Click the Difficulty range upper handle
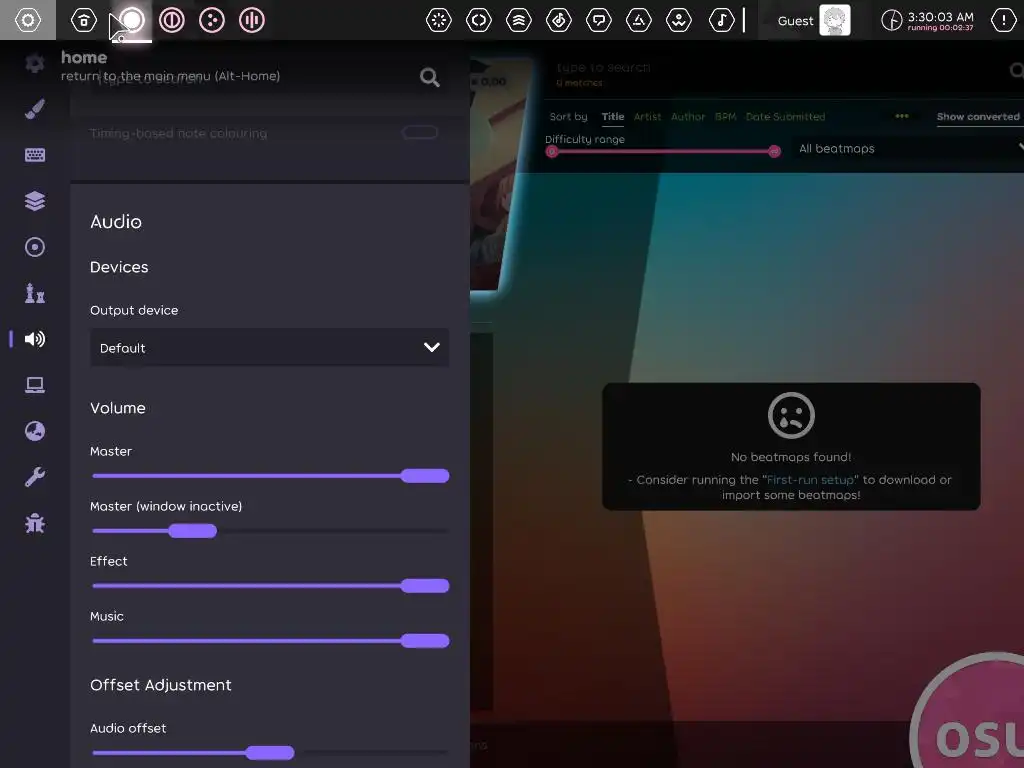Viewport: 1024px width, 768px height. point(775,152)
